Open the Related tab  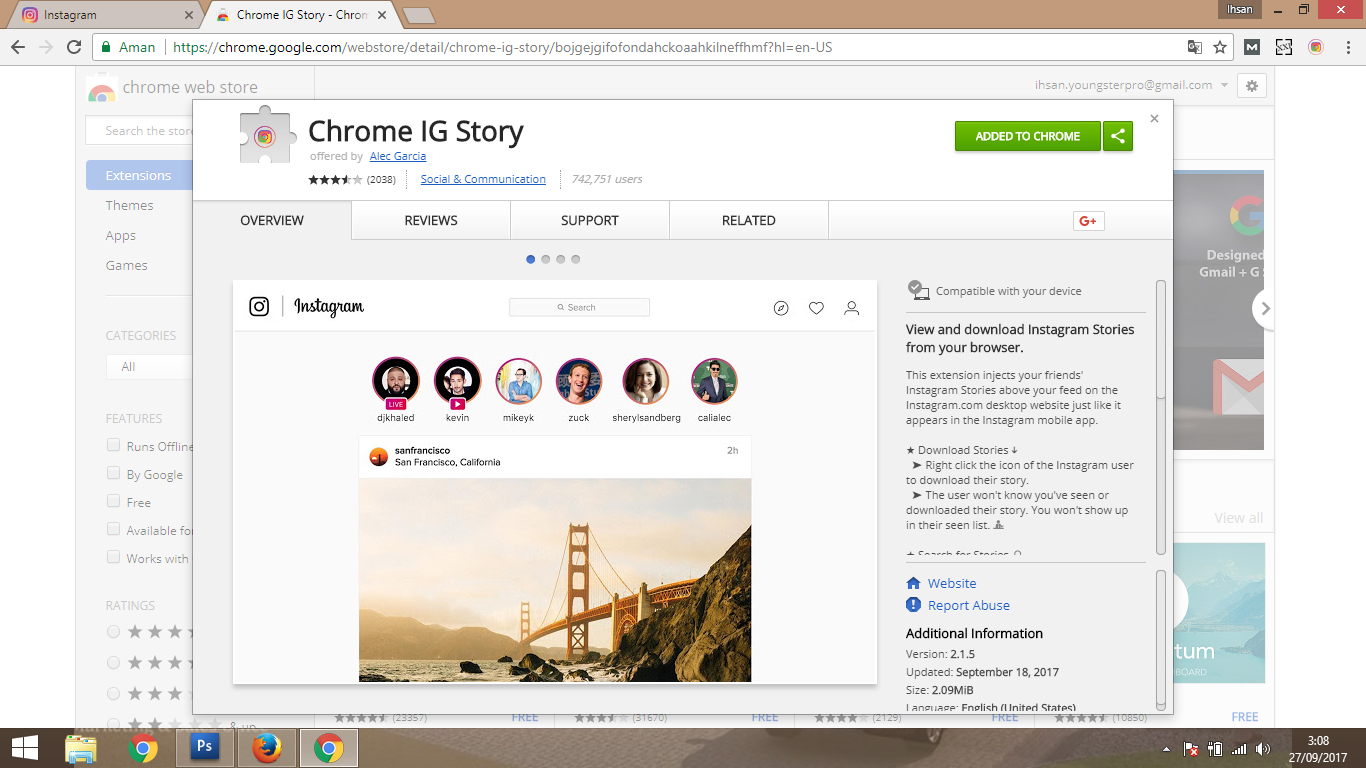[x=748, y=221]
